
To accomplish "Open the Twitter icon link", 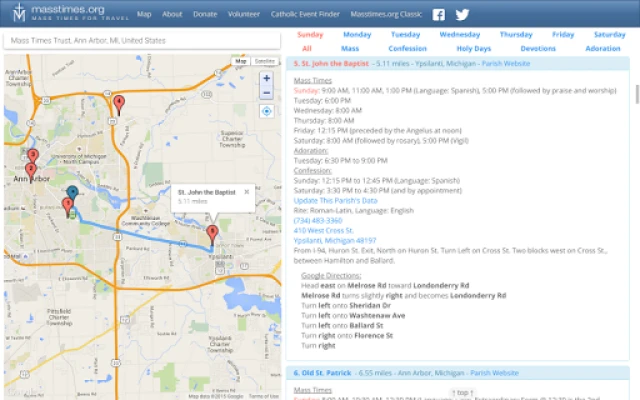I will [x=462, y=15].
